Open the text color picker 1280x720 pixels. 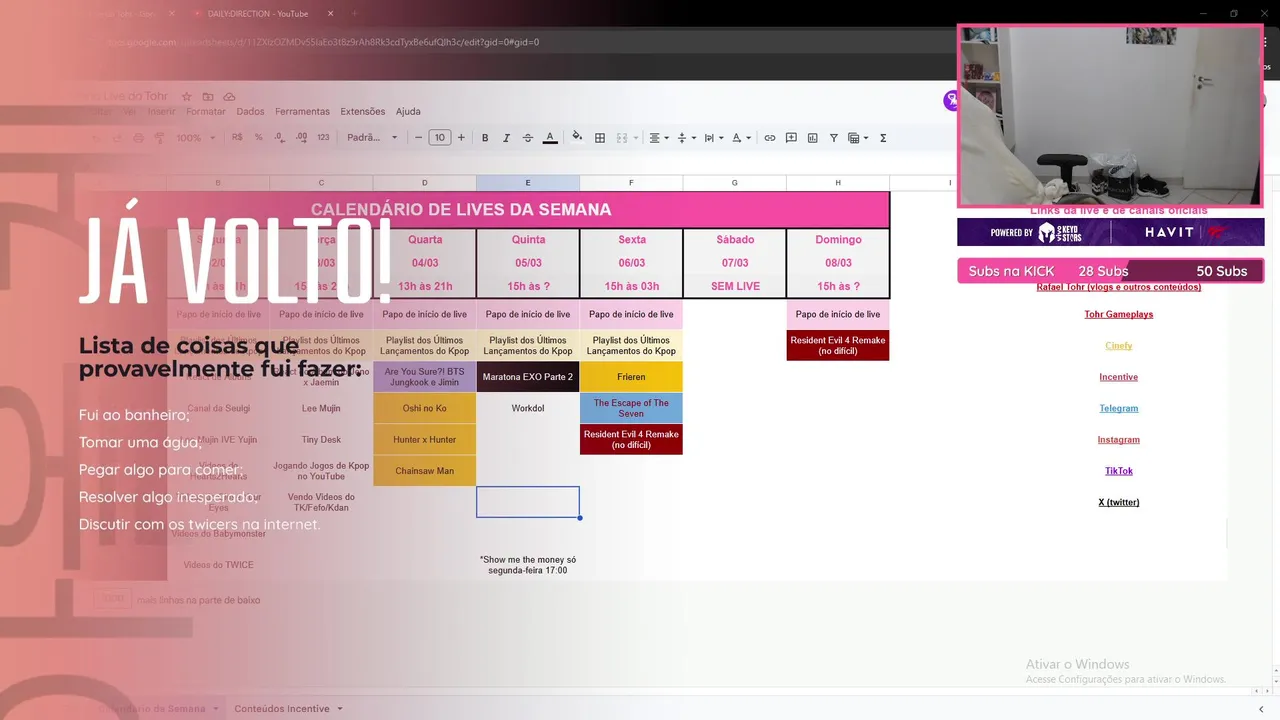pos(550,138)
